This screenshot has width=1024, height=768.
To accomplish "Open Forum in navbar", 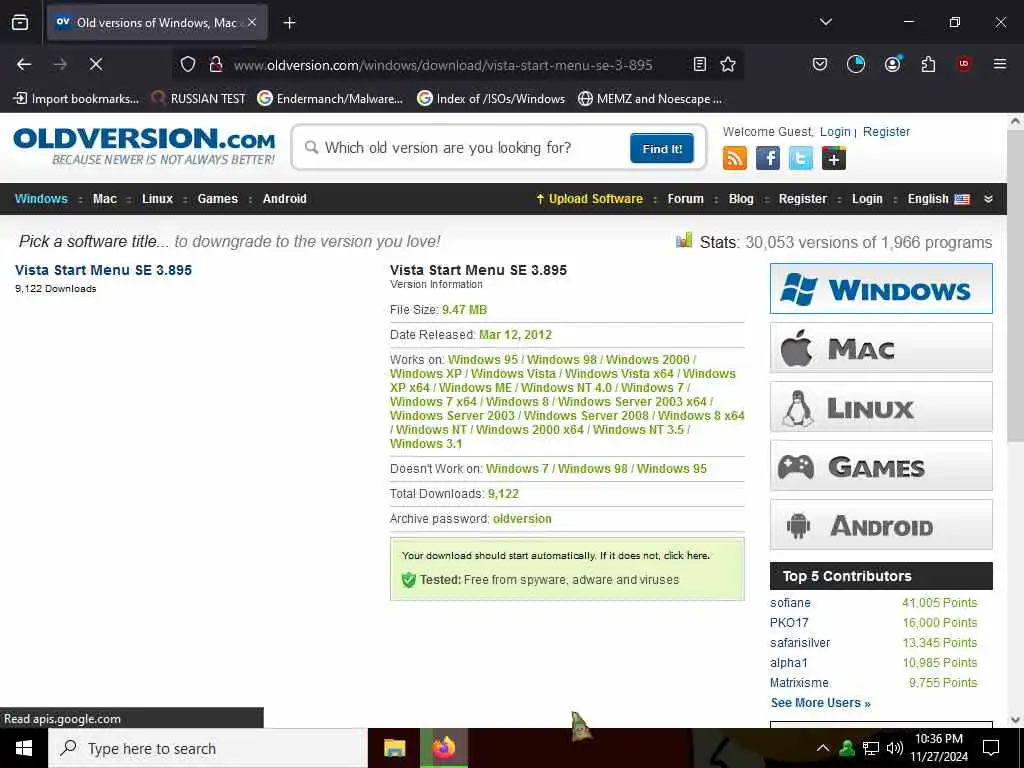I will point(686,199).
